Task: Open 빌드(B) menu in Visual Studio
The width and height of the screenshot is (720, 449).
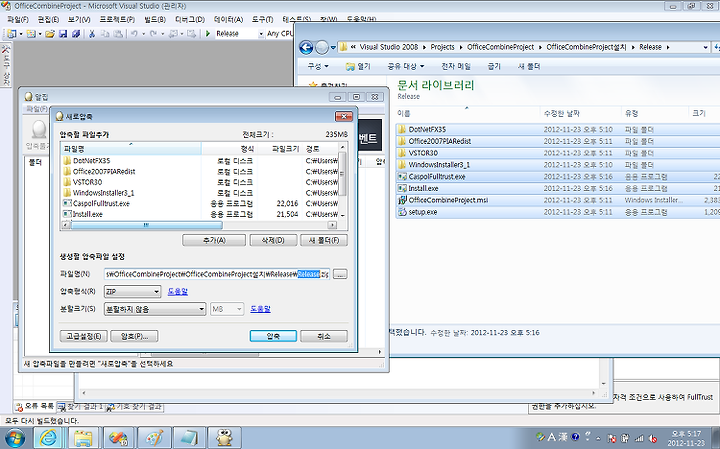Action: [x=155, y=19]
